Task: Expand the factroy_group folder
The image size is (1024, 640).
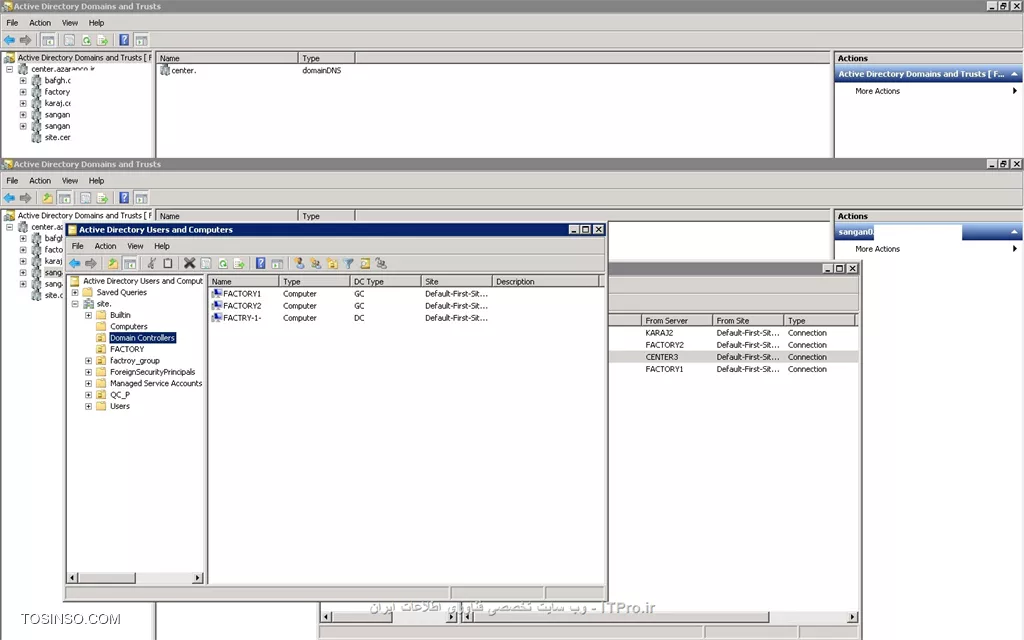Action: (88, 360)
